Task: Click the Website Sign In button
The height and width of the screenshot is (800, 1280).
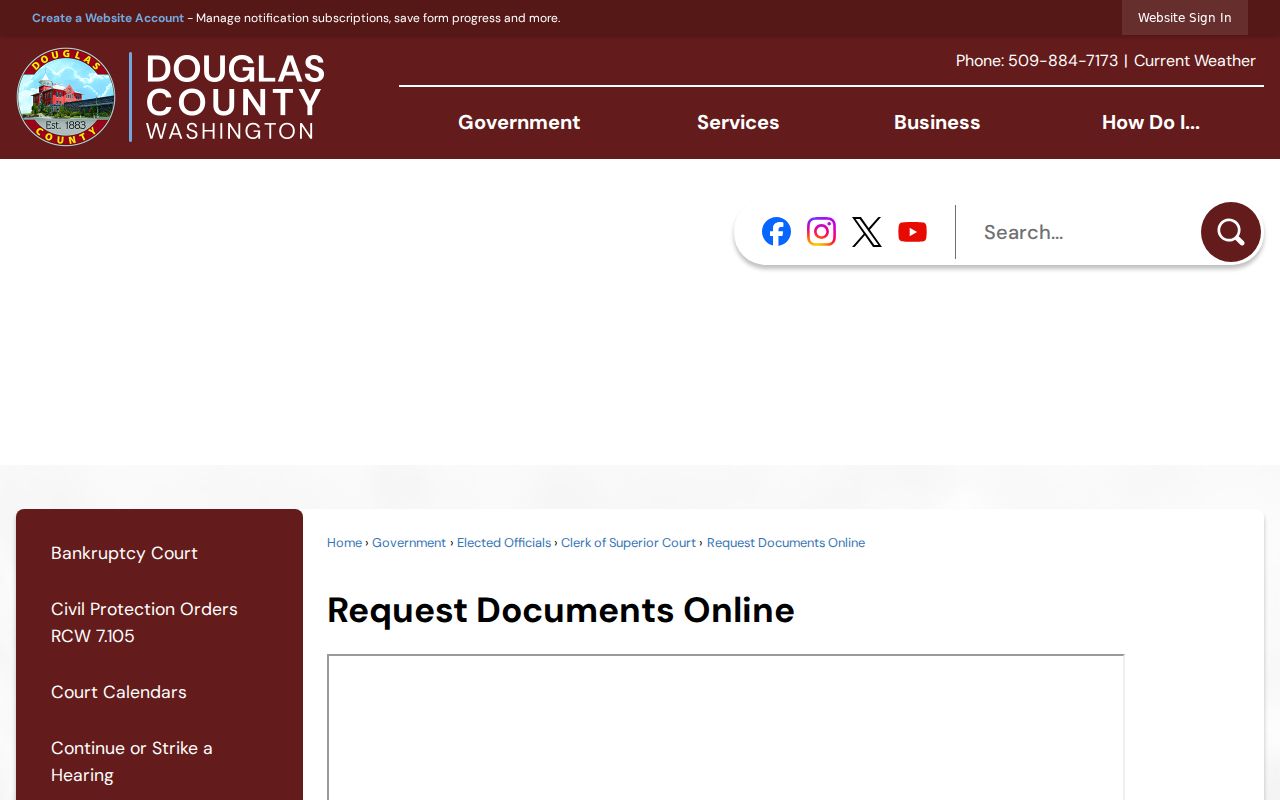Action: coord(1185,18)
